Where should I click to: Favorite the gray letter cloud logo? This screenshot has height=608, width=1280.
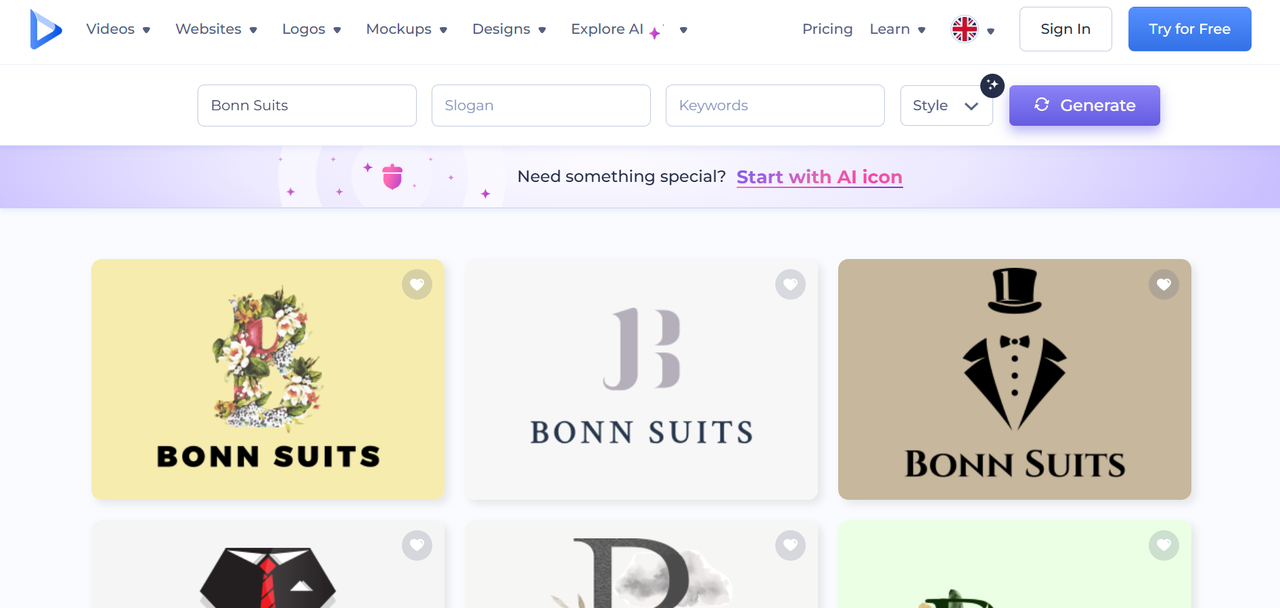[790, 545]
